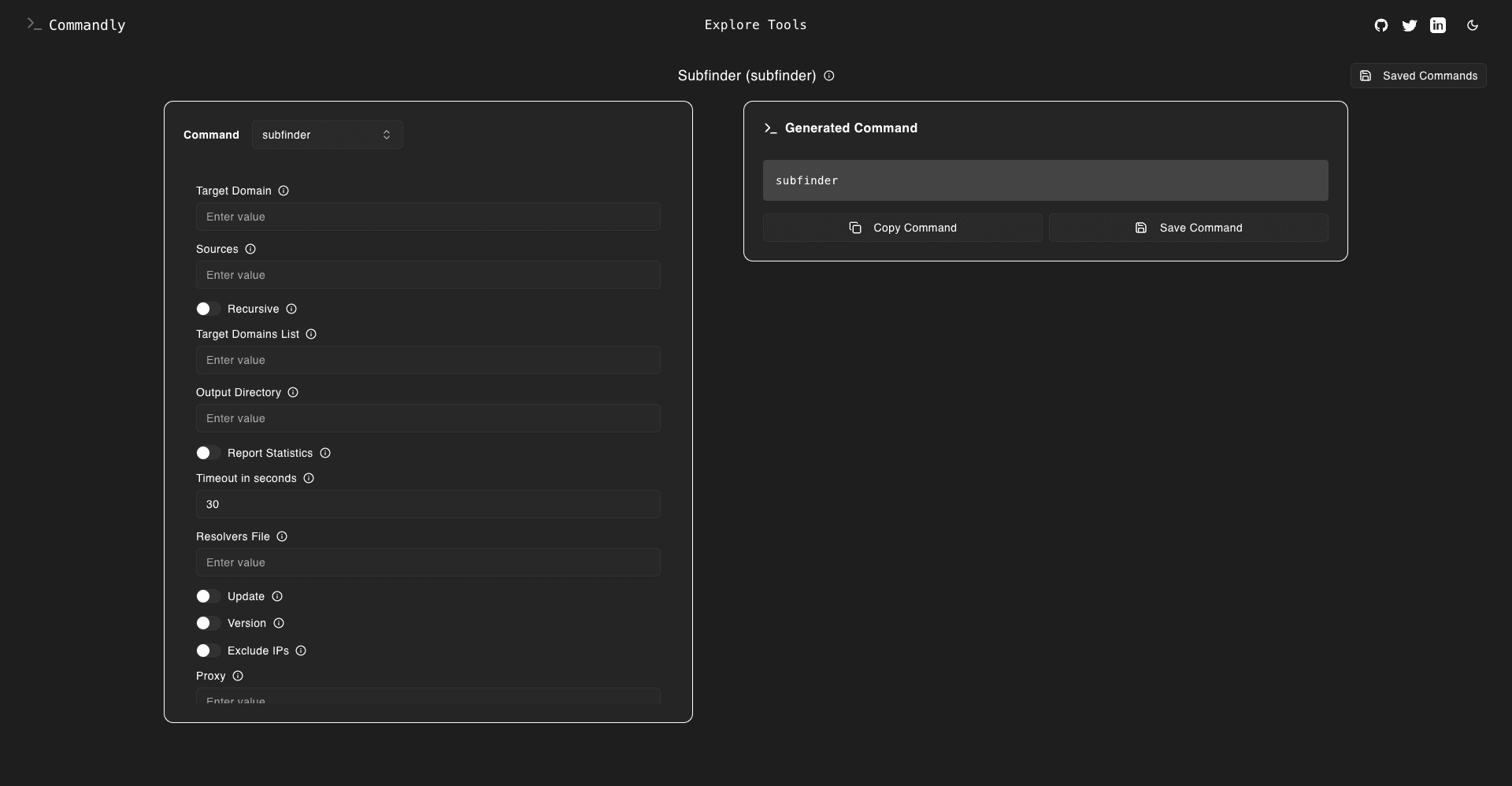The height and width of the screenshot is (786, 1512).
Task: Open Saved Commands
Action: click(1418, 76)
